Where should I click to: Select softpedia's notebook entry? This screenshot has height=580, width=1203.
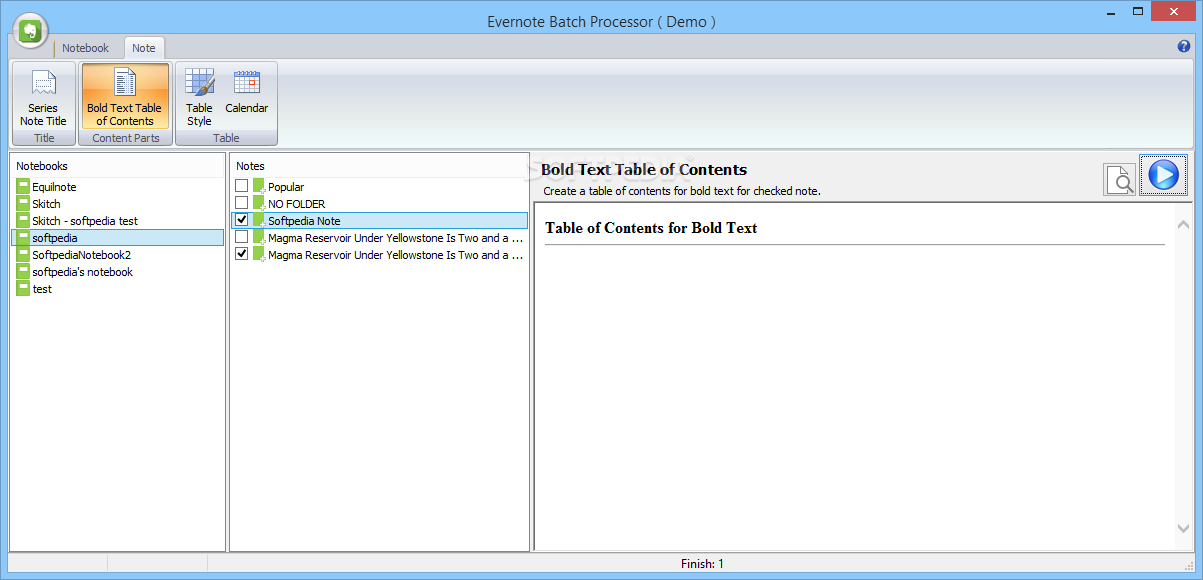click(x=82, y=272)
